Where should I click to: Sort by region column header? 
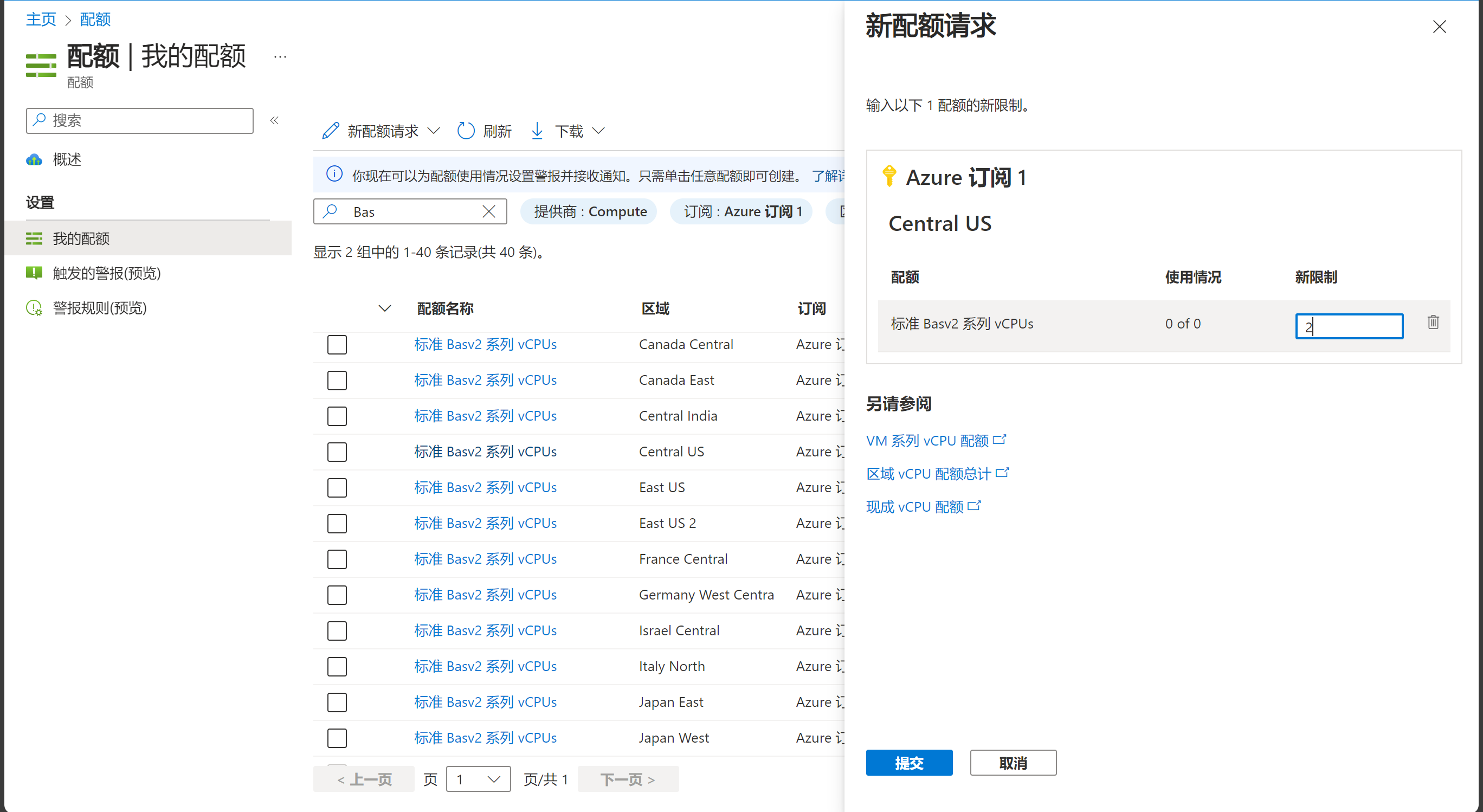pyautogui.click(x=655, y=308)
